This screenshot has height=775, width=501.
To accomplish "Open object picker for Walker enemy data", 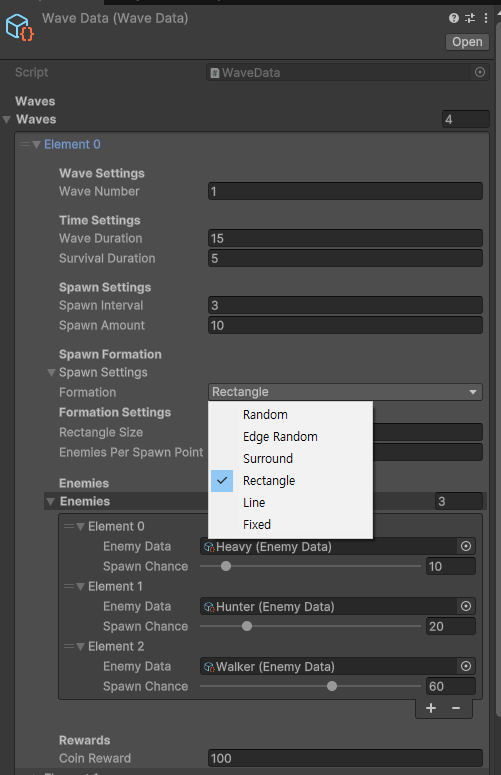I will (x=465, y=666).
